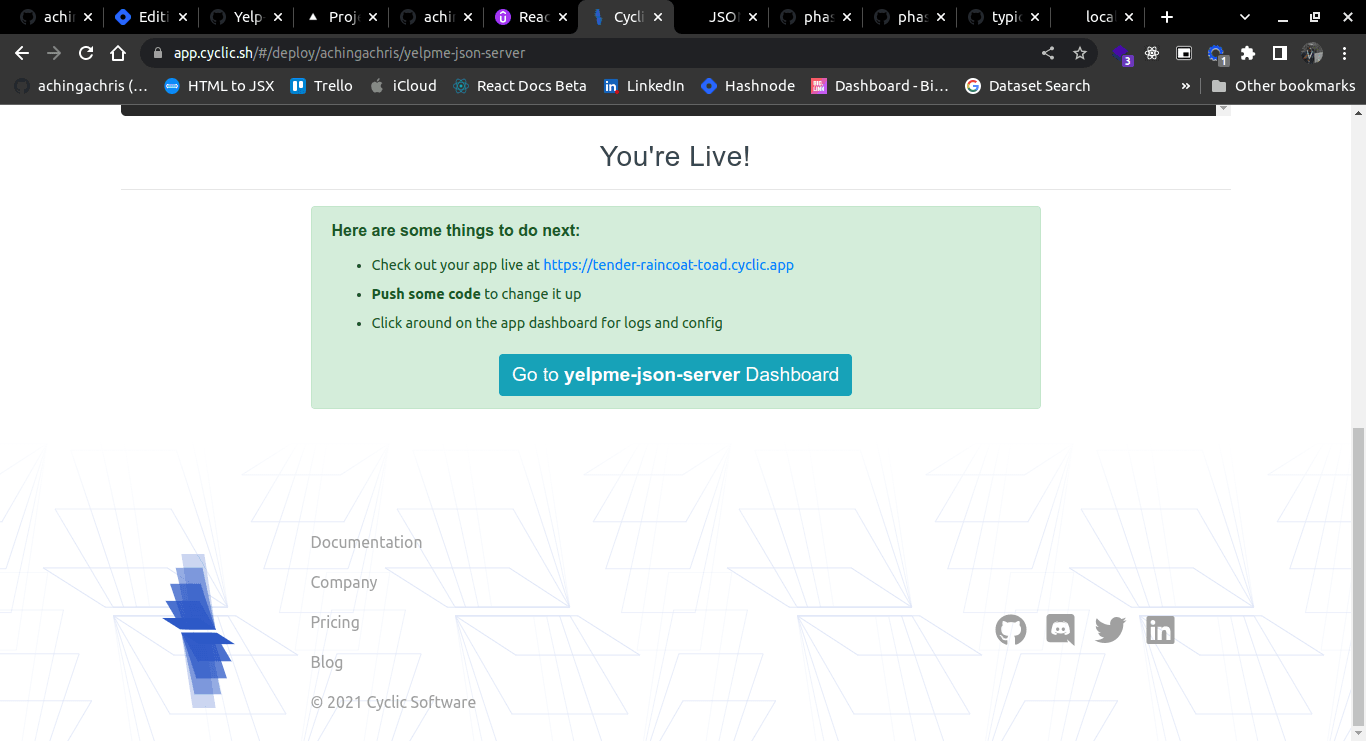Open Documentation footer link

point(366,542)
